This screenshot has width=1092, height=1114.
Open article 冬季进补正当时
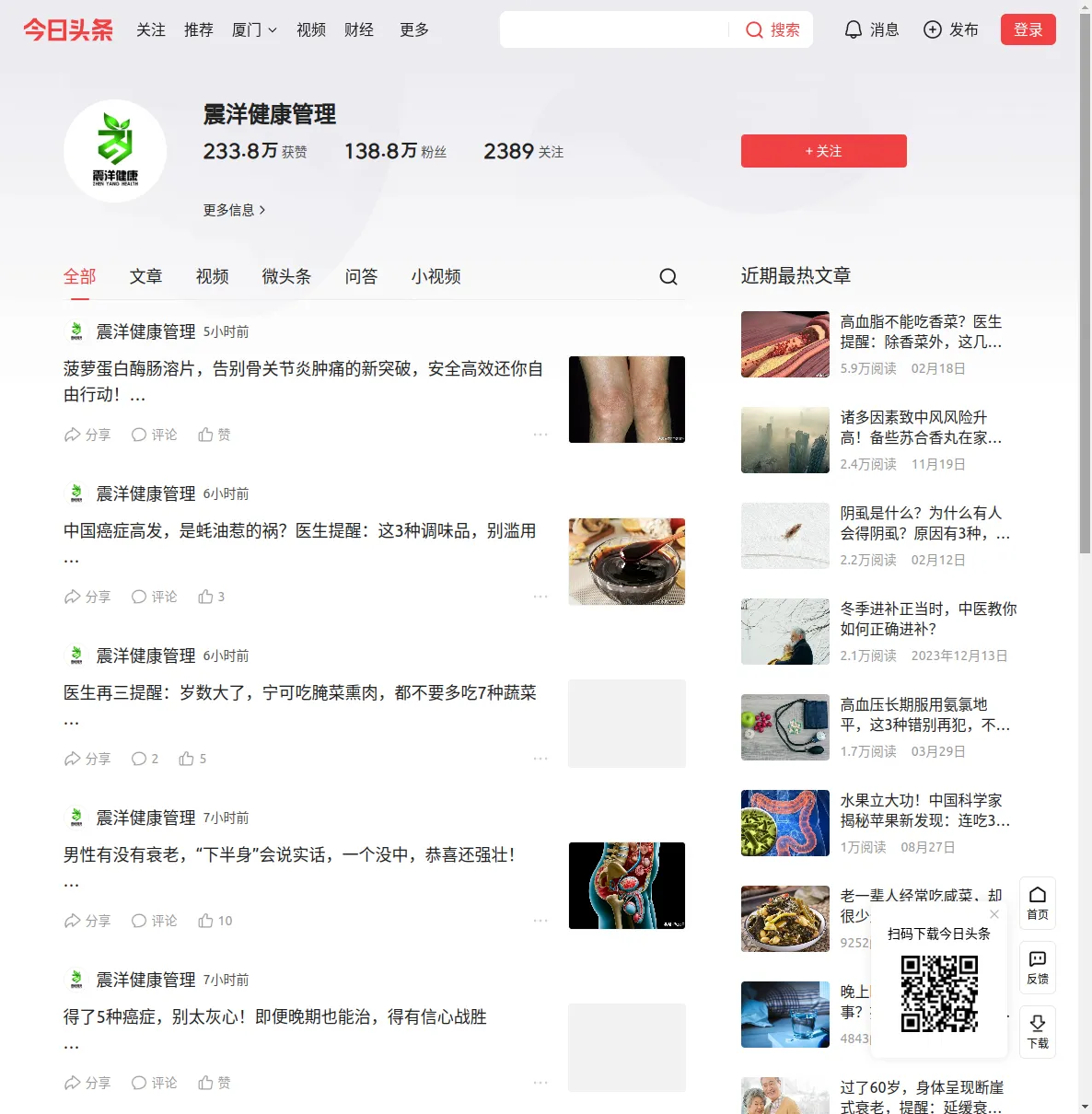coord(928,619)
